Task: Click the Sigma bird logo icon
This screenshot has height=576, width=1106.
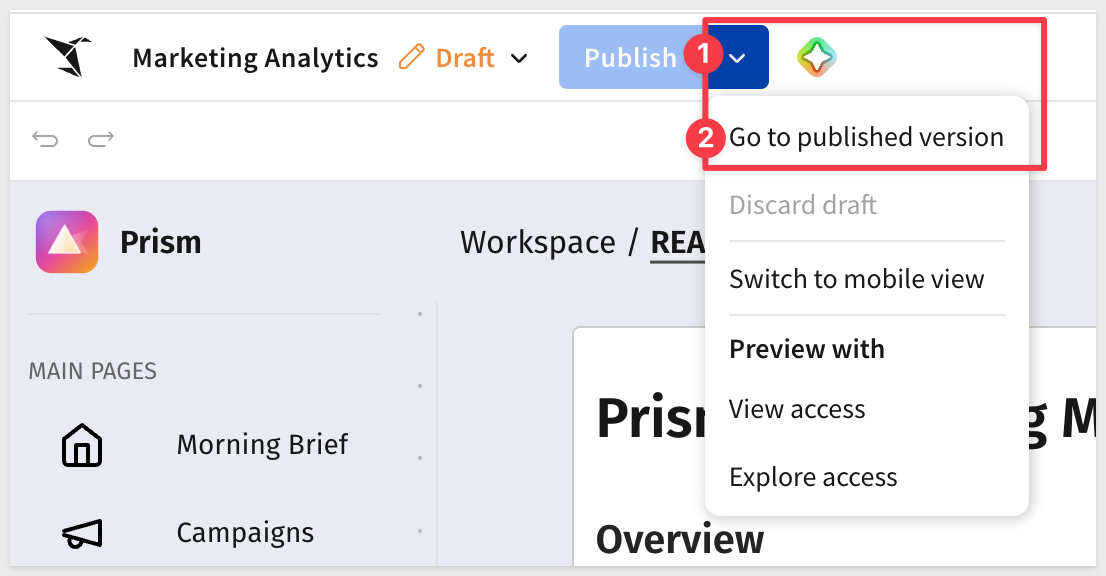Action: pos(68,56)
